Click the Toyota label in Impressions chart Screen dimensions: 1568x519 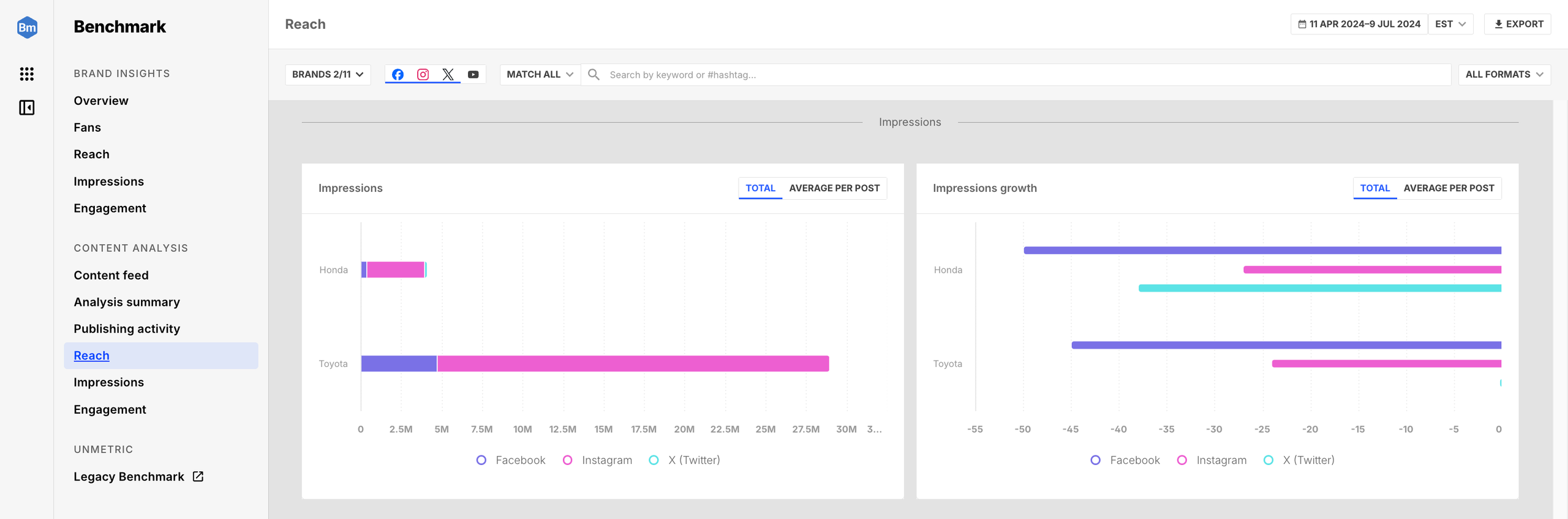(333, 364)
